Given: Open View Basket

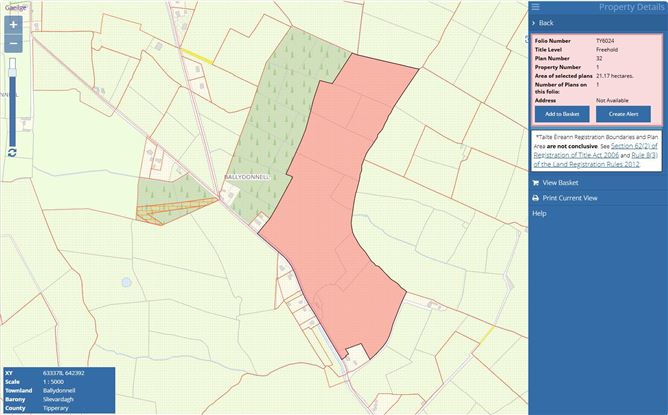Looking at the screenshot, I should (x=560, y=183).
